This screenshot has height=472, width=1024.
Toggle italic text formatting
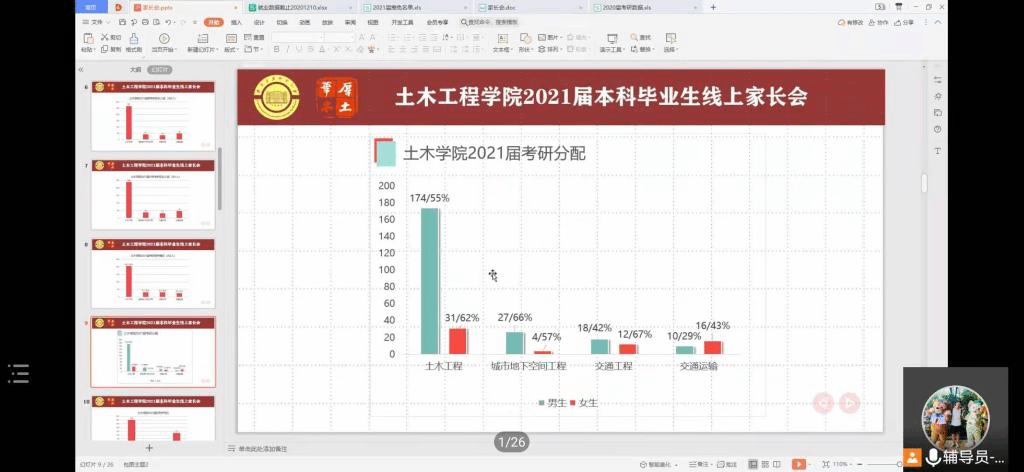coord(287,48)
